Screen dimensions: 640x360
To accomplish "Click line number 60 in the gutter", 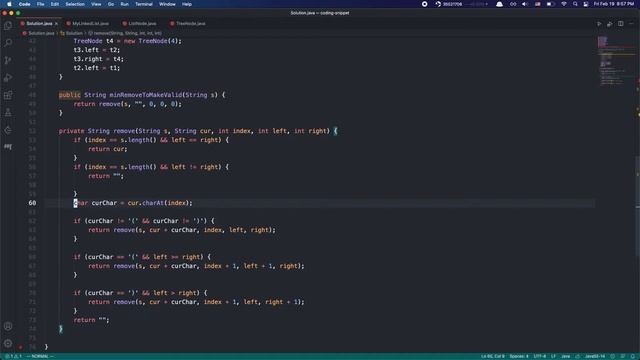I will [32, 203].
